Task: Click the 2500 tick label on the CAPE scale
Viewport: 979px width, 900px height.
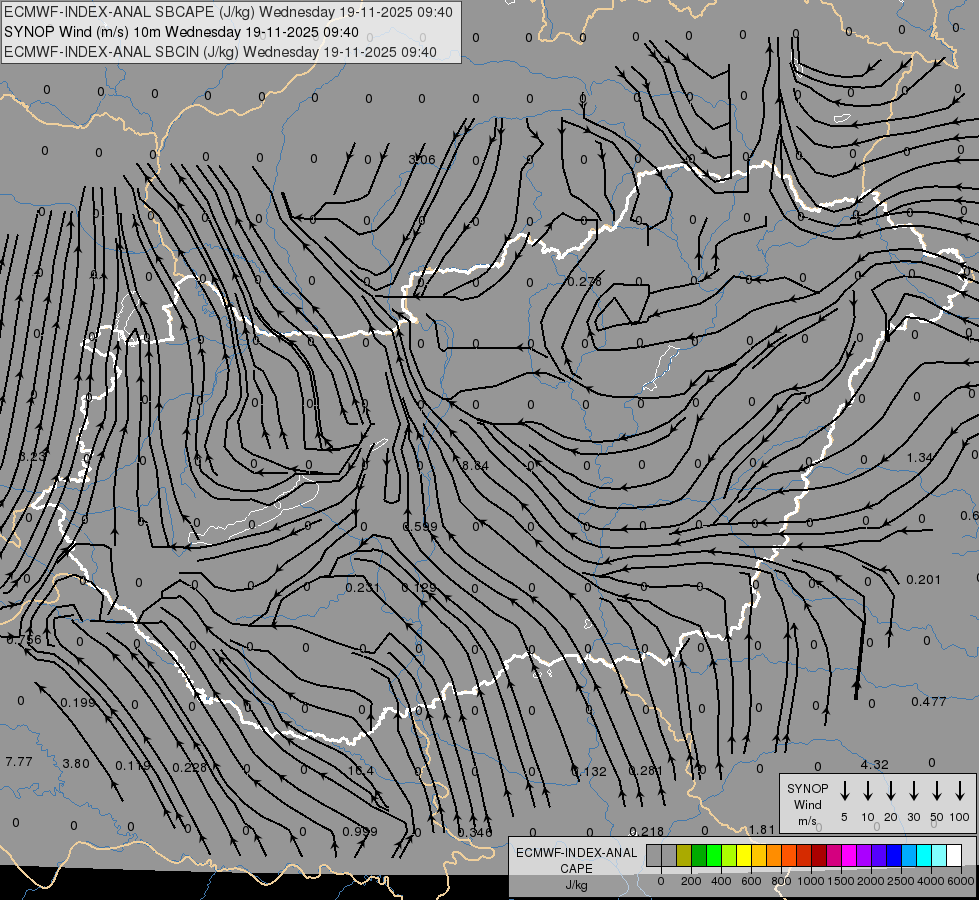Action: coord(900,881)
